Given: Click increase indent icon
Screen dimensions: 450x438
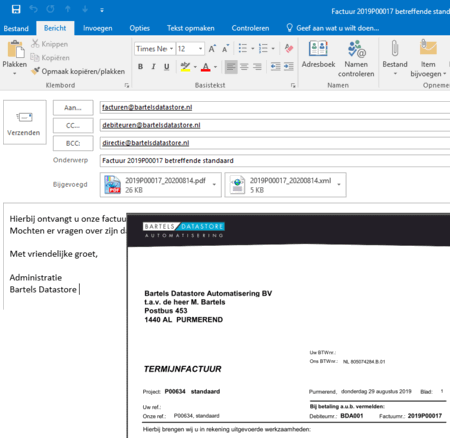Looking at the screenshot, I should pyautogui.click(x=289, y=67).
